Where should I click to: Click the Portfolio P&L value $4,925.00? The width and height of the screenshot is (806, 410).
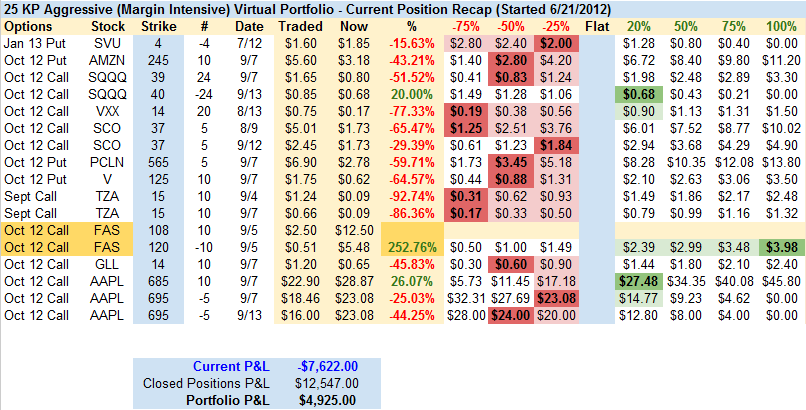point(329,400)
